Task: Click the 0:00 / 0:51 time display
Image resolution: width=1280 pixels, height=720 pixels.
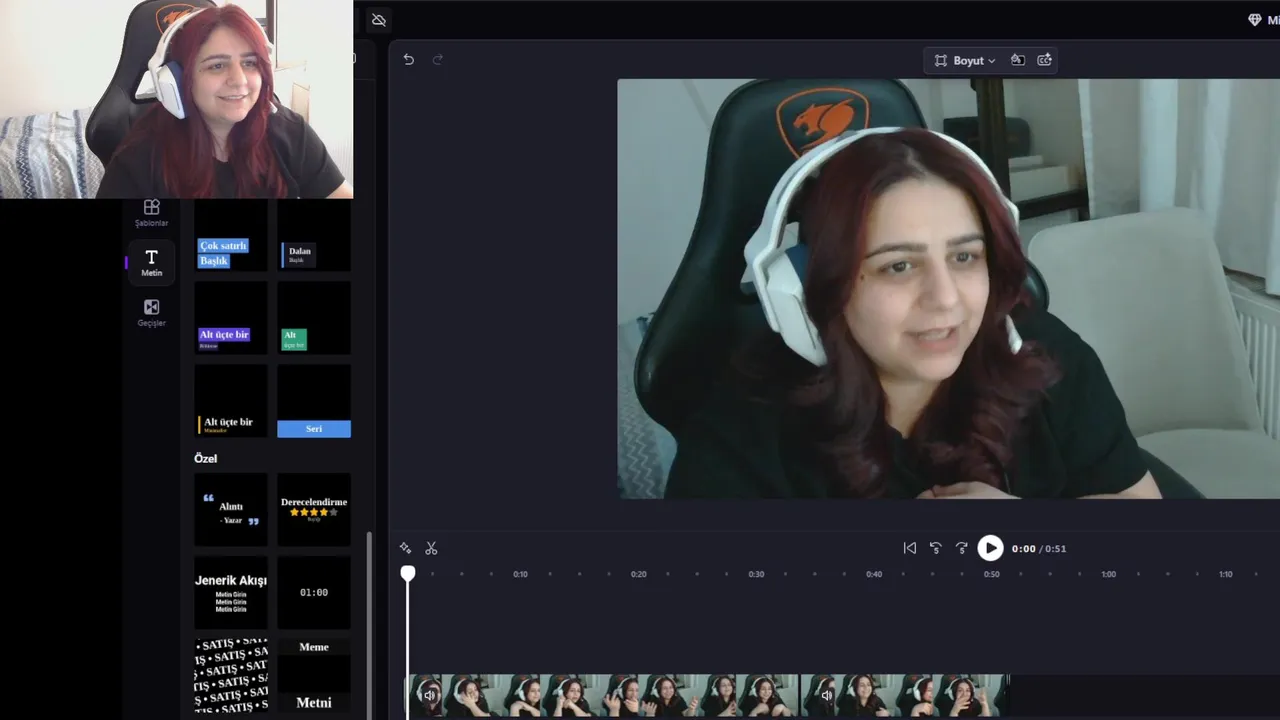Action: (x=1039, y=548)
